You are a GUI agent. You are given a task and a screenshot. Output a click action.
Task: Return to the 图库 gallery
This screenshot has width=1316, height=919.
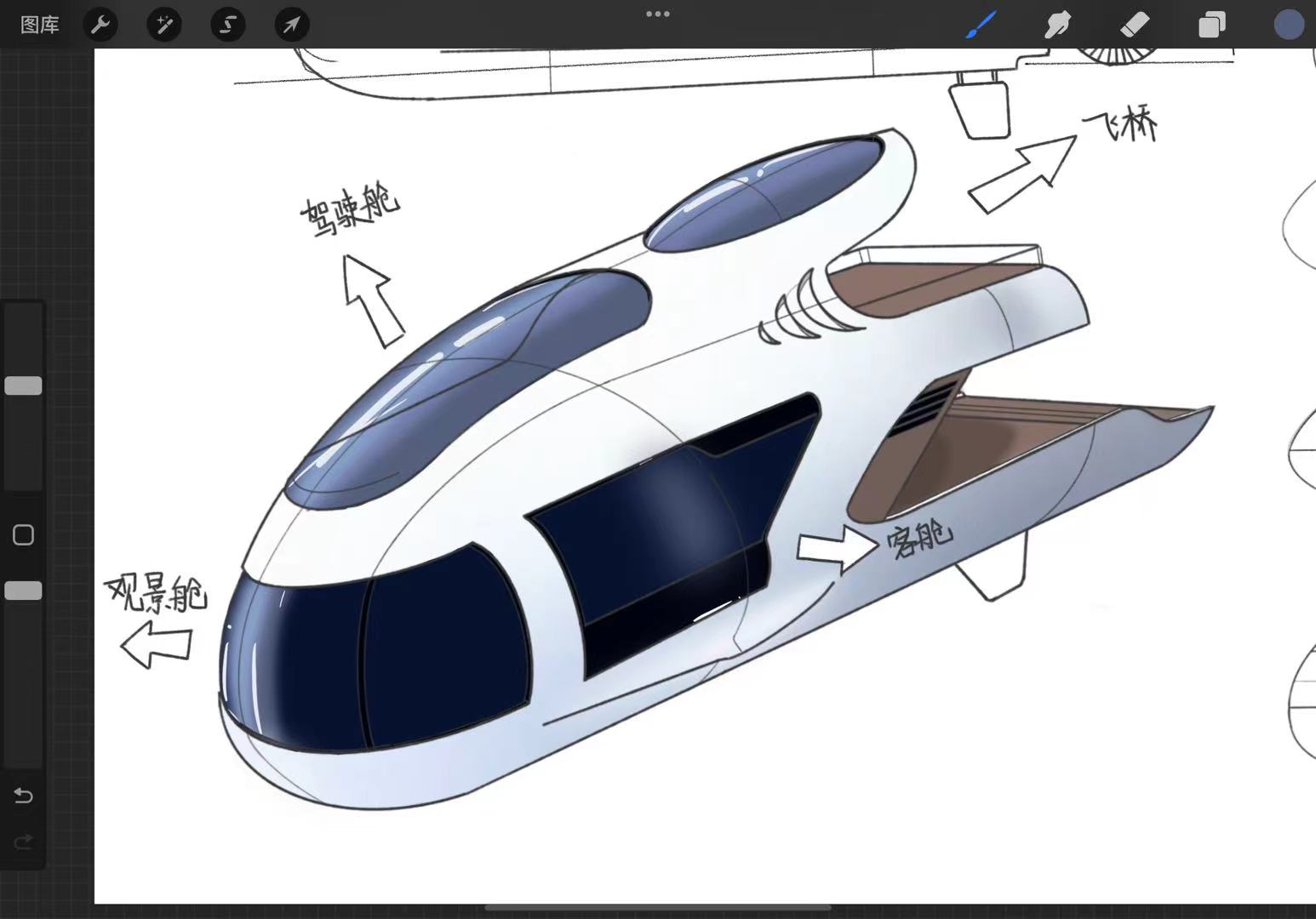point(40,25)
